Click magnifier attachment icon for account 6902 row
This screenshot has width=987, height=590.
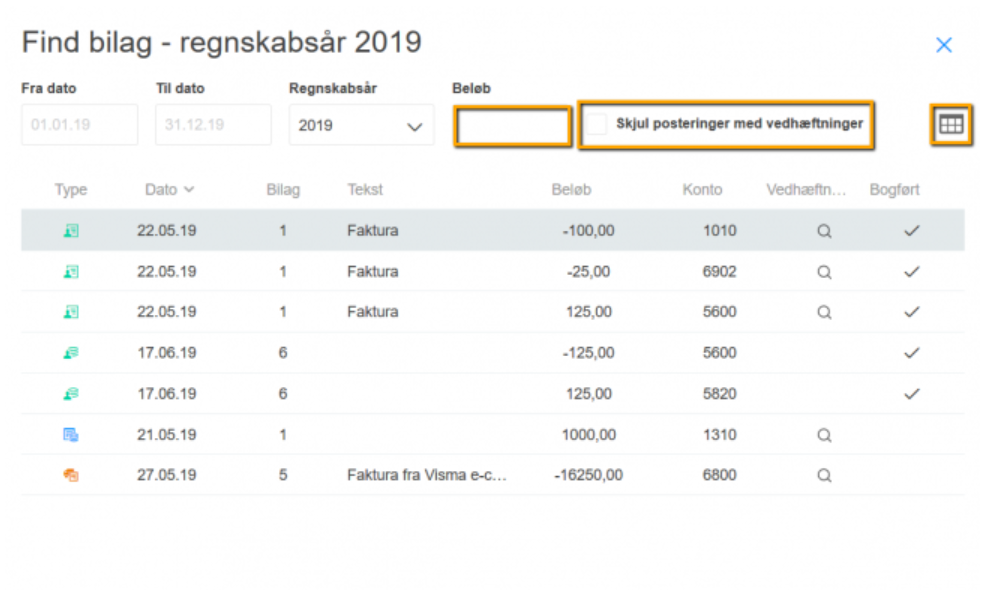click(x=824, y=272)
